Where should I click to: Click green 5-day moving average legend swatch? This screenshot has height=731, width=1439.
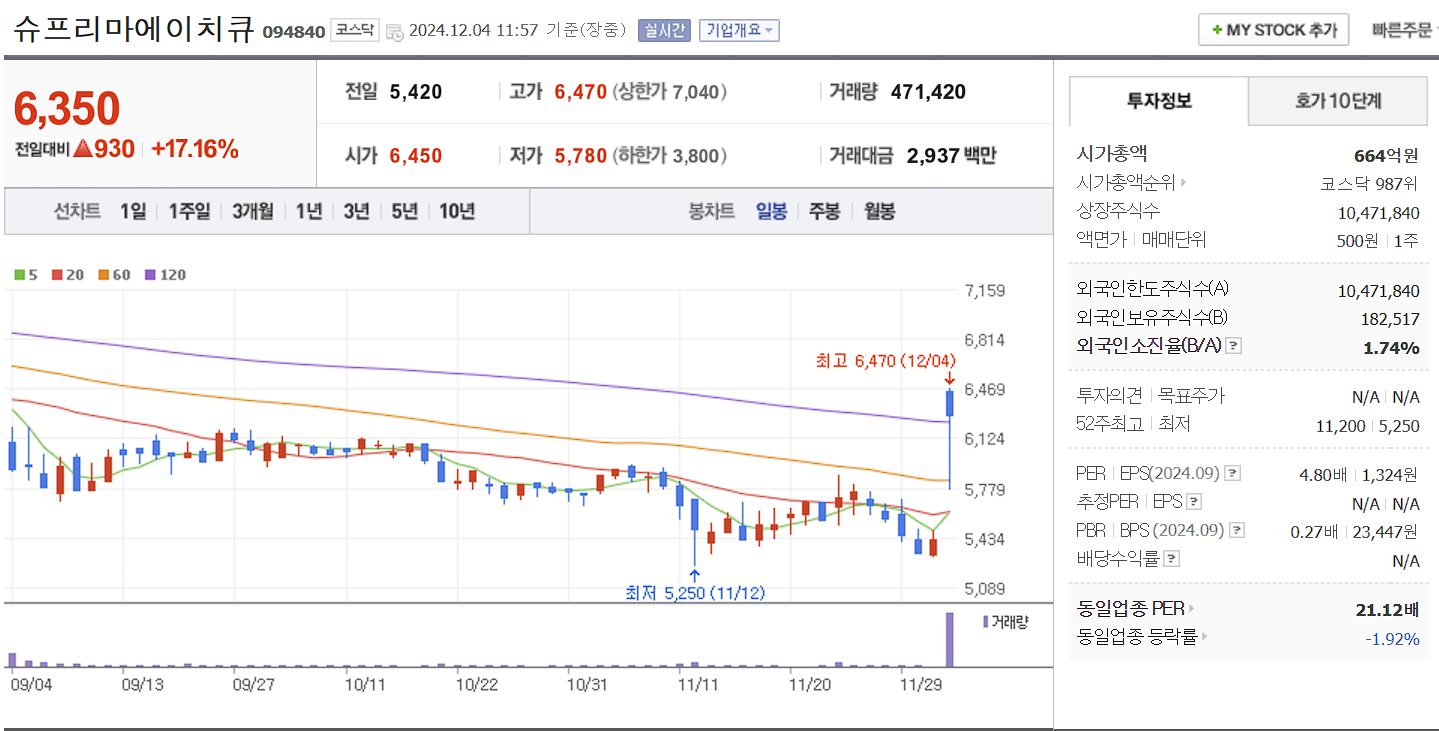coord(19,275)
